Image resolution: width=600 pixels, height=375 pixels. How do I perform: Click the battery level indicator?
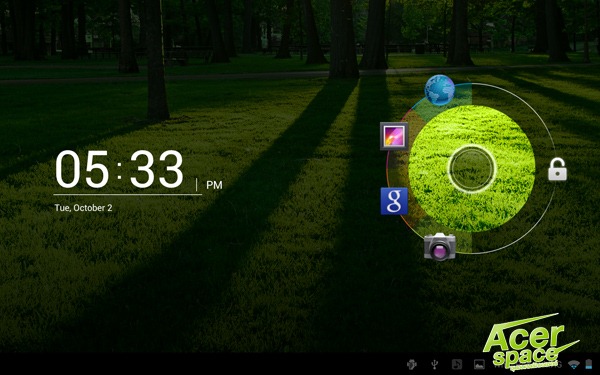pos(589,364)
